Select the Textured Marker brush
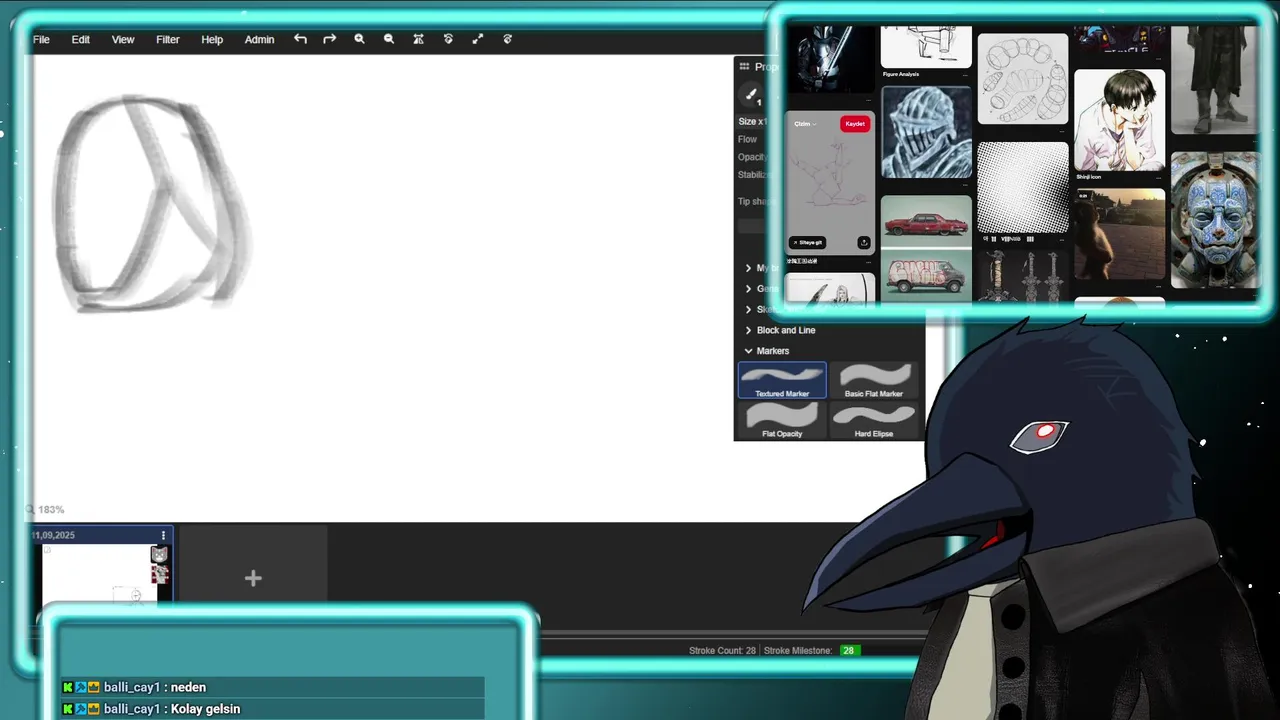 coord(782,380)
